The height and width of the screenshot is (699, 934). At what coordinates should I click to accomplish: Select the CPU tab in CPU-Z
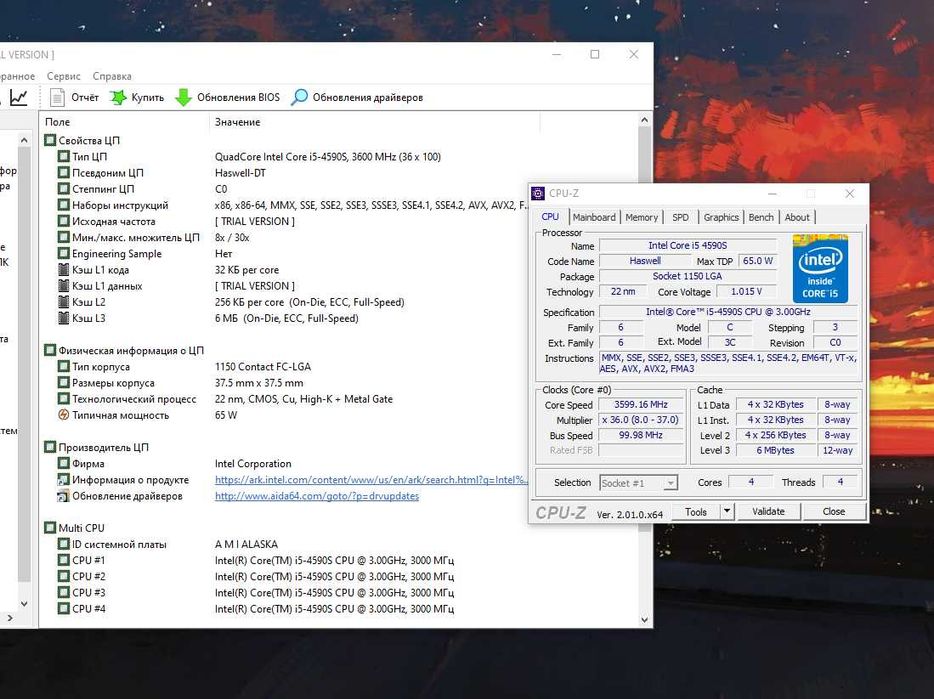[x=550, y=217]
